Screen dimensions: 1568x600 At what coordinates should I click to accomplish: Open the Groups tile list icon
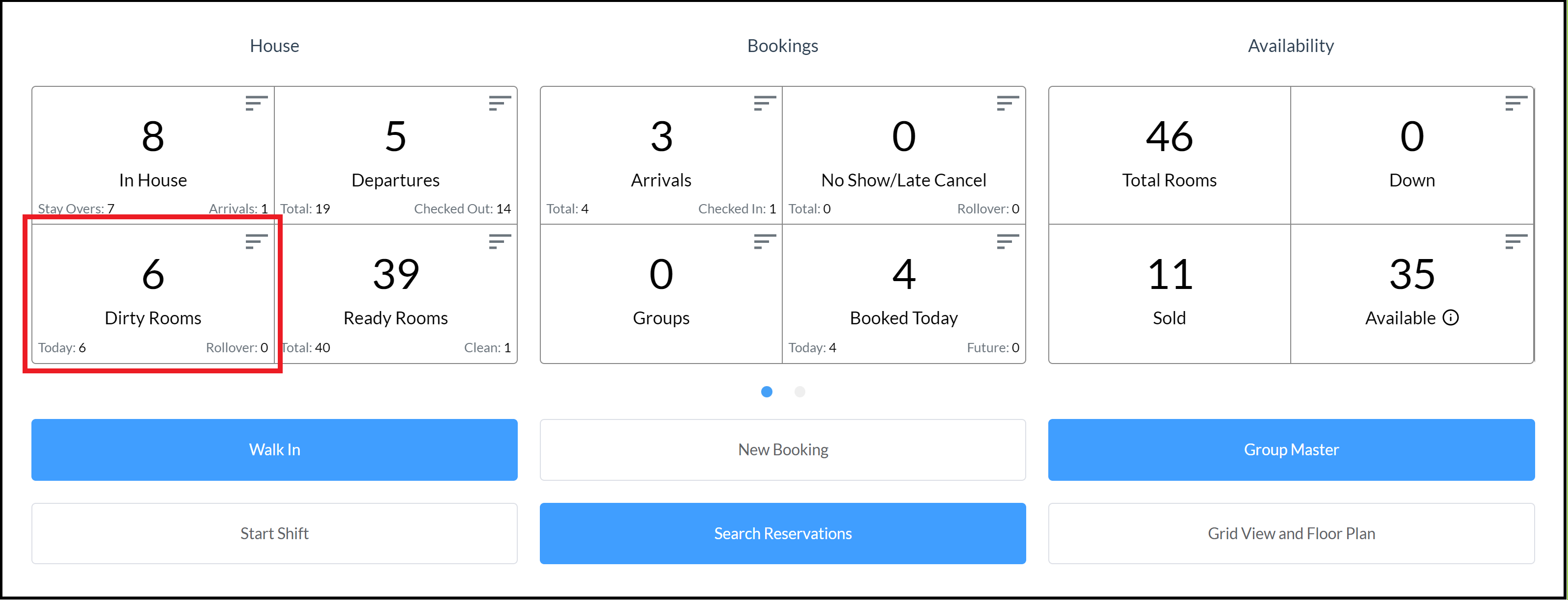(x=764, y=241)
